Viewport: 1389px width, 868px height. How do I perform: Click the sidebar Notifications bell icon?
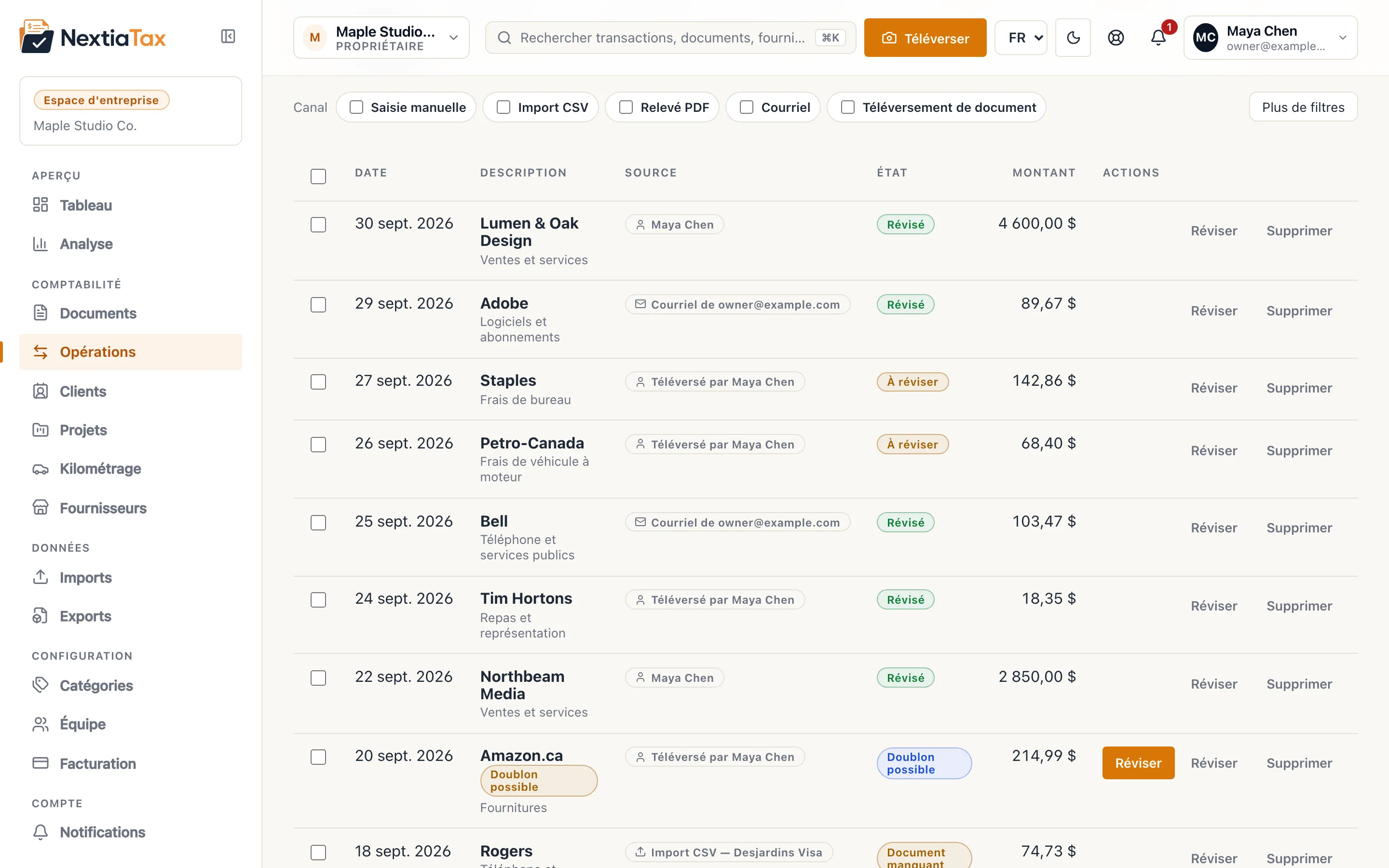click(40, 832)
